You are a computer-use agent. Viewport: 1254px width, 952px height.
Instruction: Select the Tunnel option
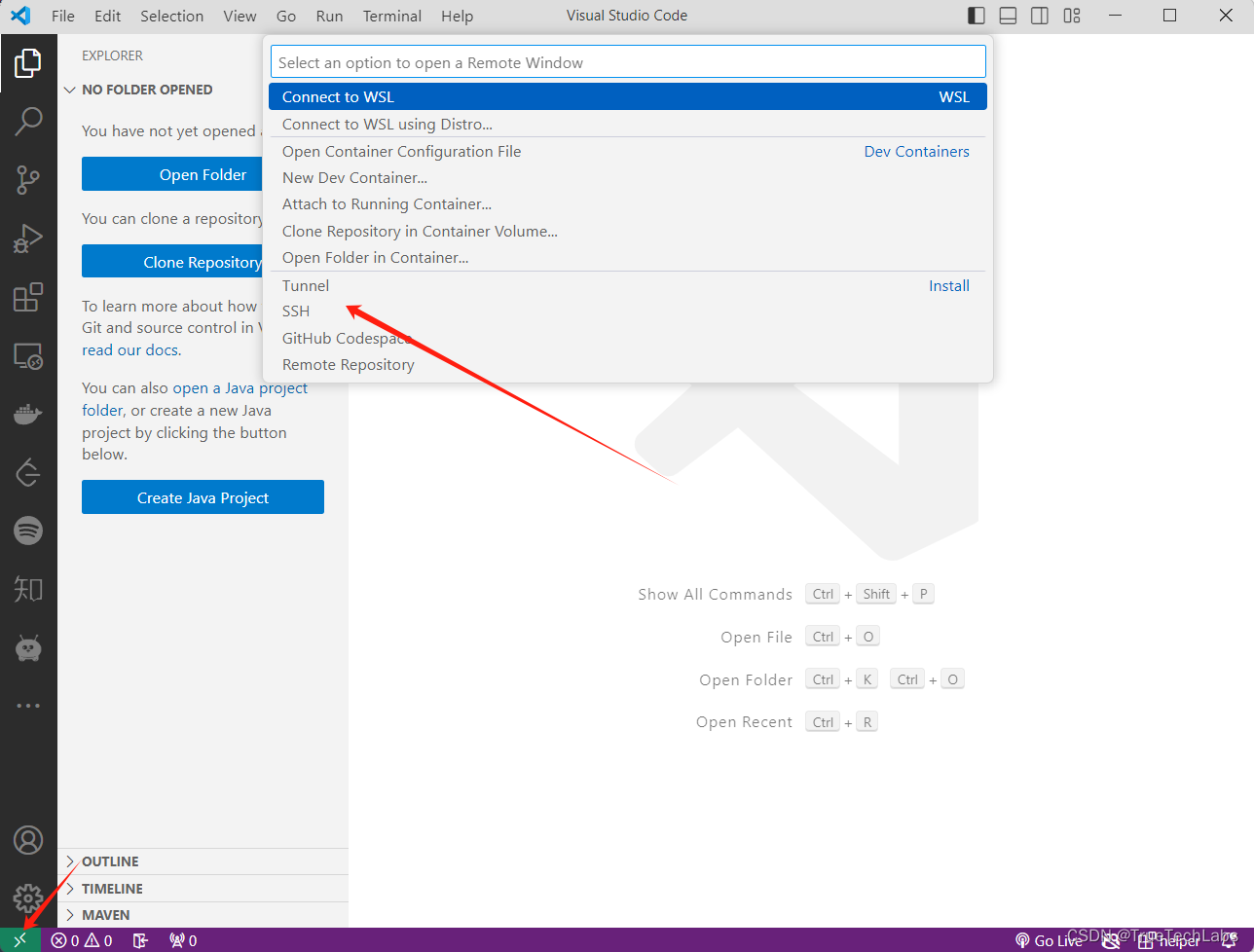[x=628, y=285]
